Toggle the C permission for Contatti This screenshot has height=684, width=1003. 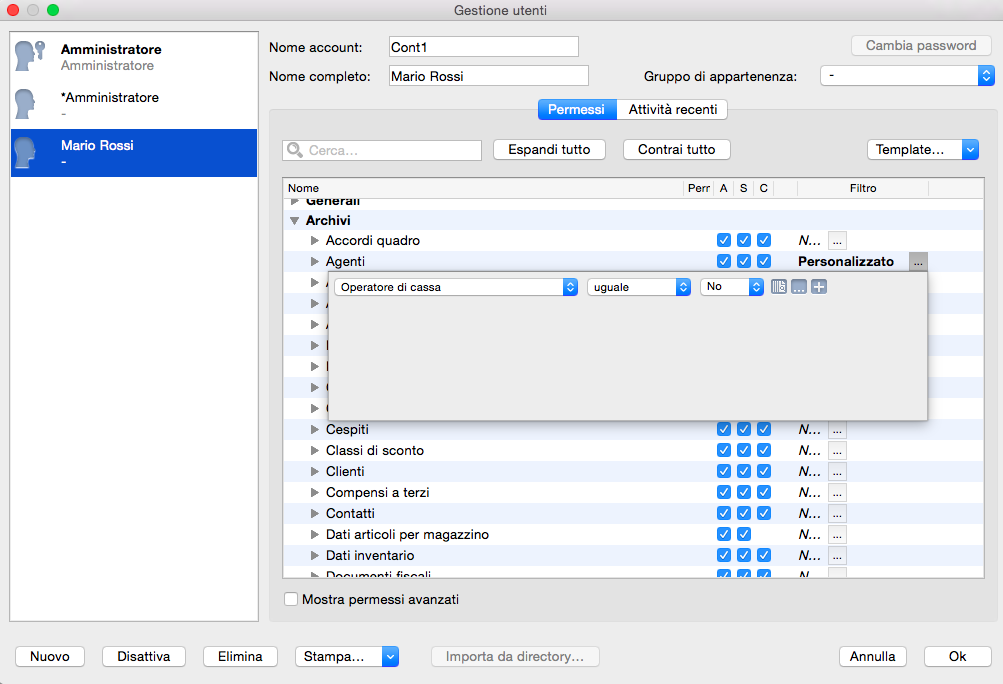[x=764, y=513]
